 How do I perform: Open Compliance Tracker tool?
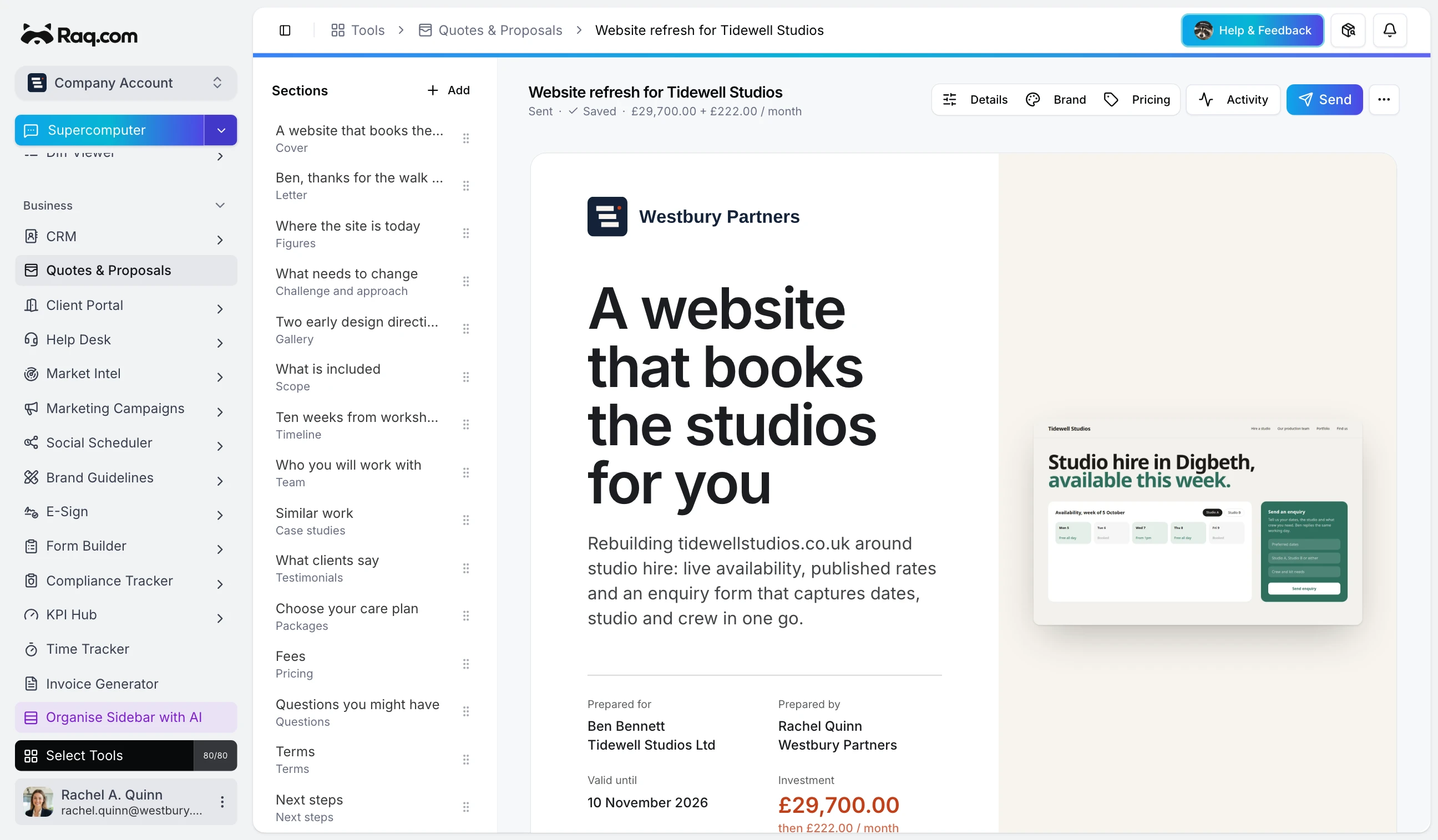coord(125,581)
